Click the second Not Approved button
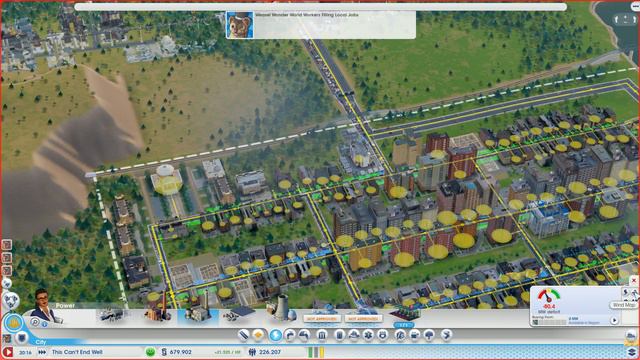 [363, 318]
